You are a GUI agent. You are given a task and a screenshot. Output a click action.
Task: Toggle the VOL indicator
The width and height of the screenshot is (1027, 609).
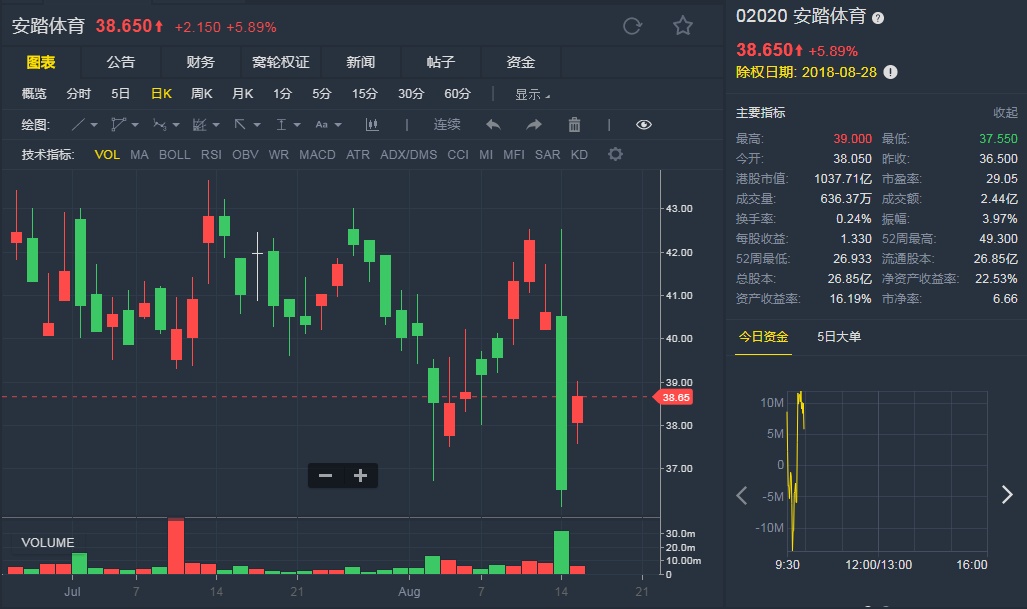[107, 155]
